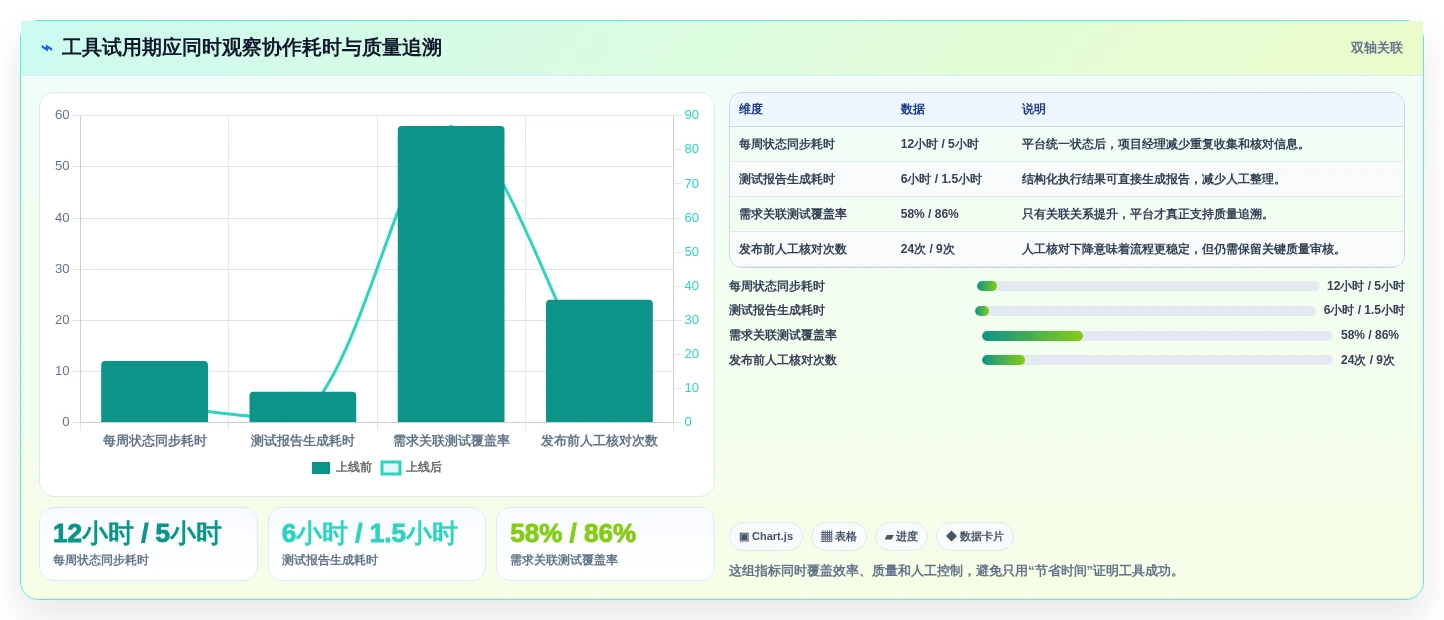Click the 测试报告生成耗时 bar in chart
Viewport: 1444px width, 620px height.
click(x=303, y=407)
